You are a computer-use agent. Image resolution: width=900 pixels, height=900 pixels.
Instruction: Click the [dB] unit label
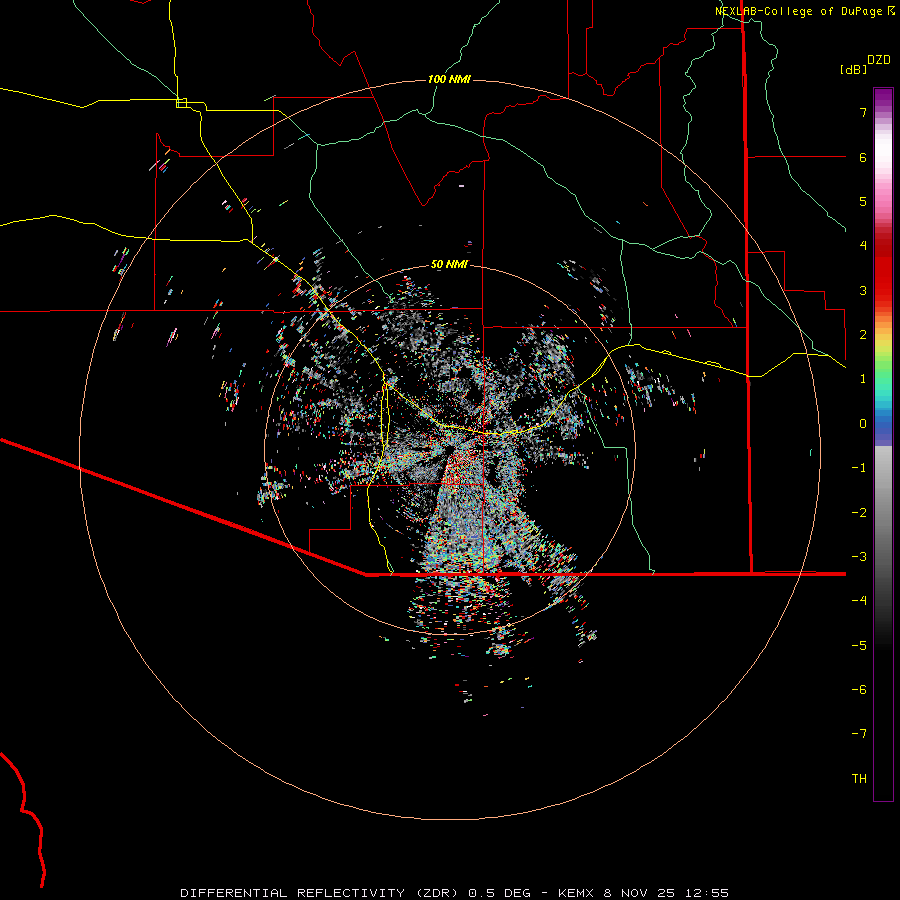tap(853, 69)
